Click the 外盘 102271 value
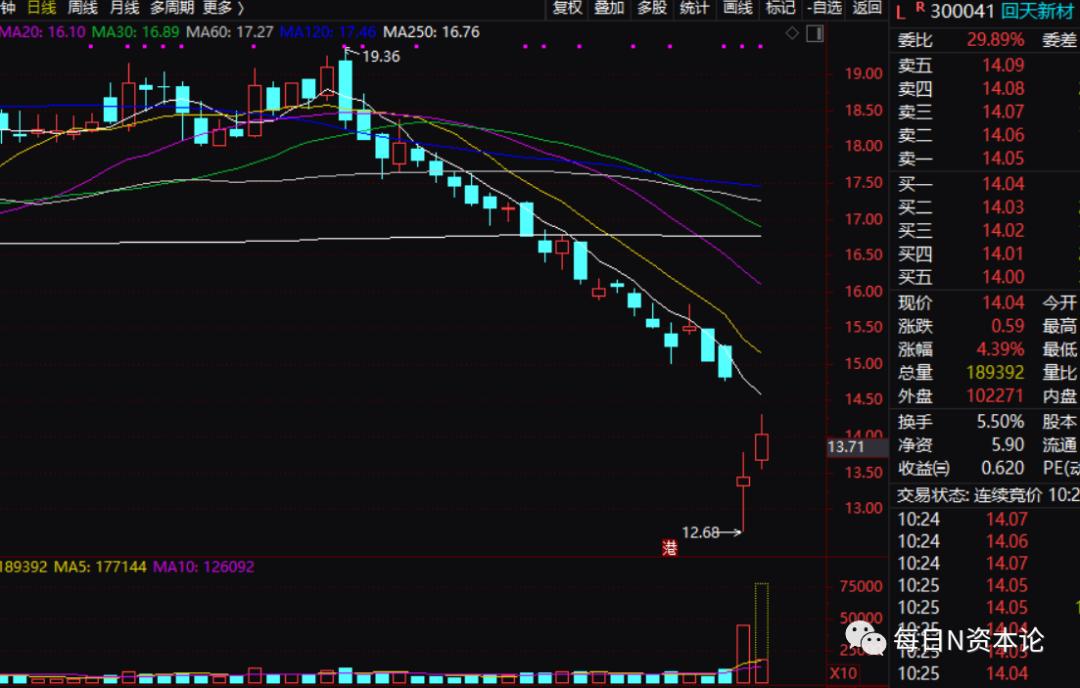Viewport: 1080px width, 688px height. [x=995, y=396]
